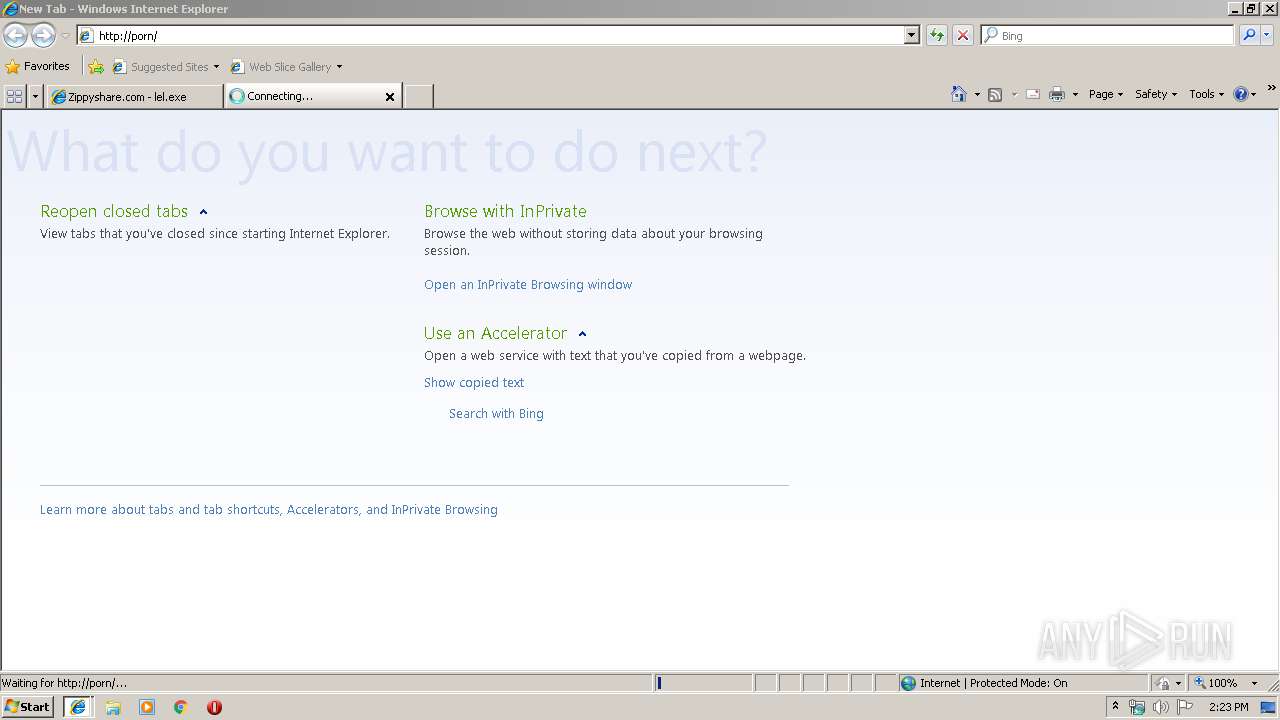Click the Search with Bing link

496,414
